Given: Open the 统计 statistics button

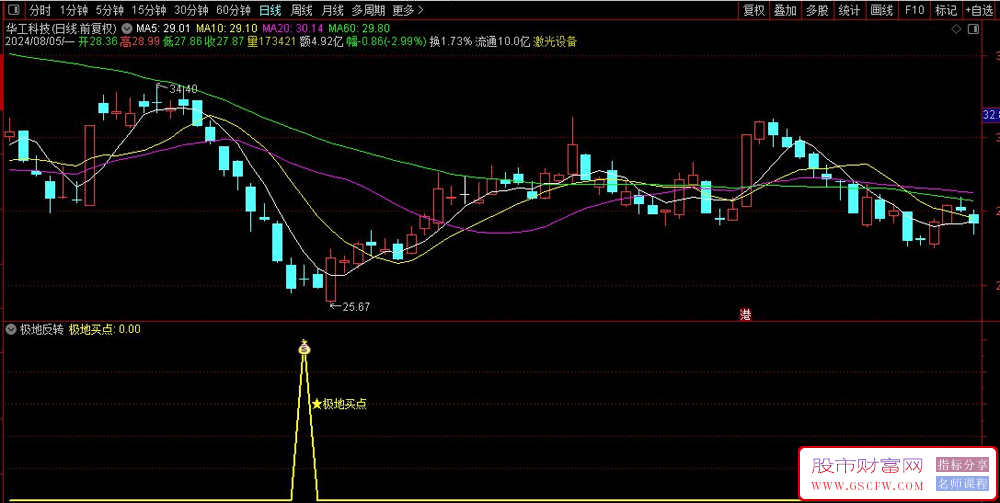Looking at the screenshot, I should pos(849,10).
